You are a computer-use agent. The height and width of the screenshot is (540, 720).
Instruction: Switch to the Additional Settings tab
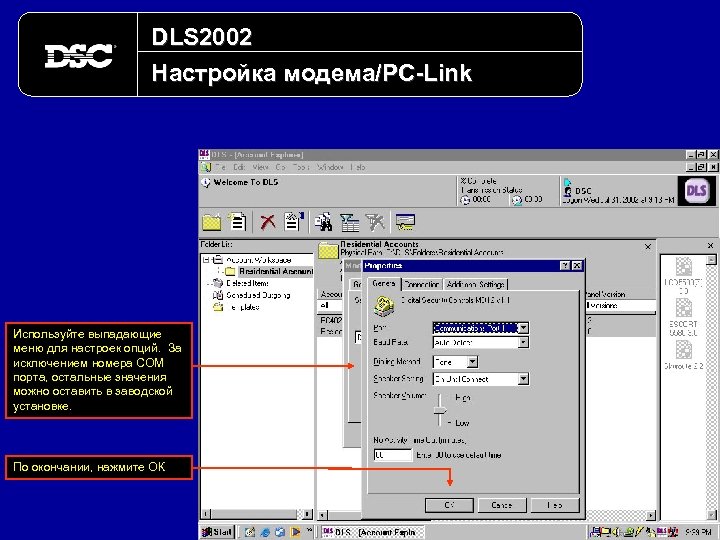click(x=475, y=285)
